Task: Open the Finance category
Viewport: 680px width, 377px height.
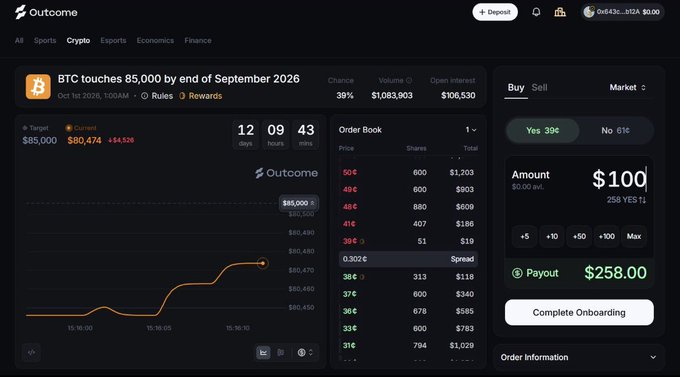Action: pos(198,40)
